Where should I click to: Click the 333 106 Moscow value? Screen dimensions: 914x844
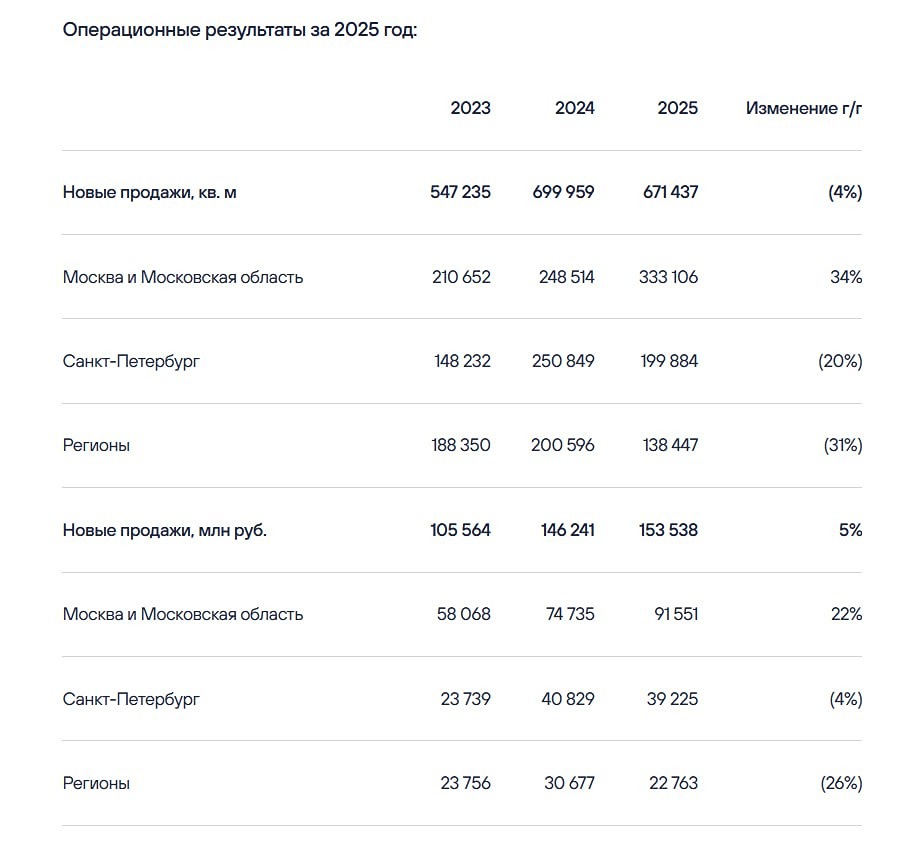[x=668, y=277]
